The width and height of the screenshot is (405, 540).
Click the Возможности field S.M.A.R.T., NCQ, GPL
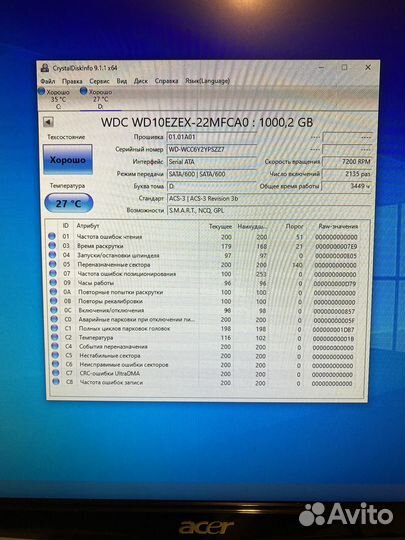pyautogui.click(x=269, y=210)
